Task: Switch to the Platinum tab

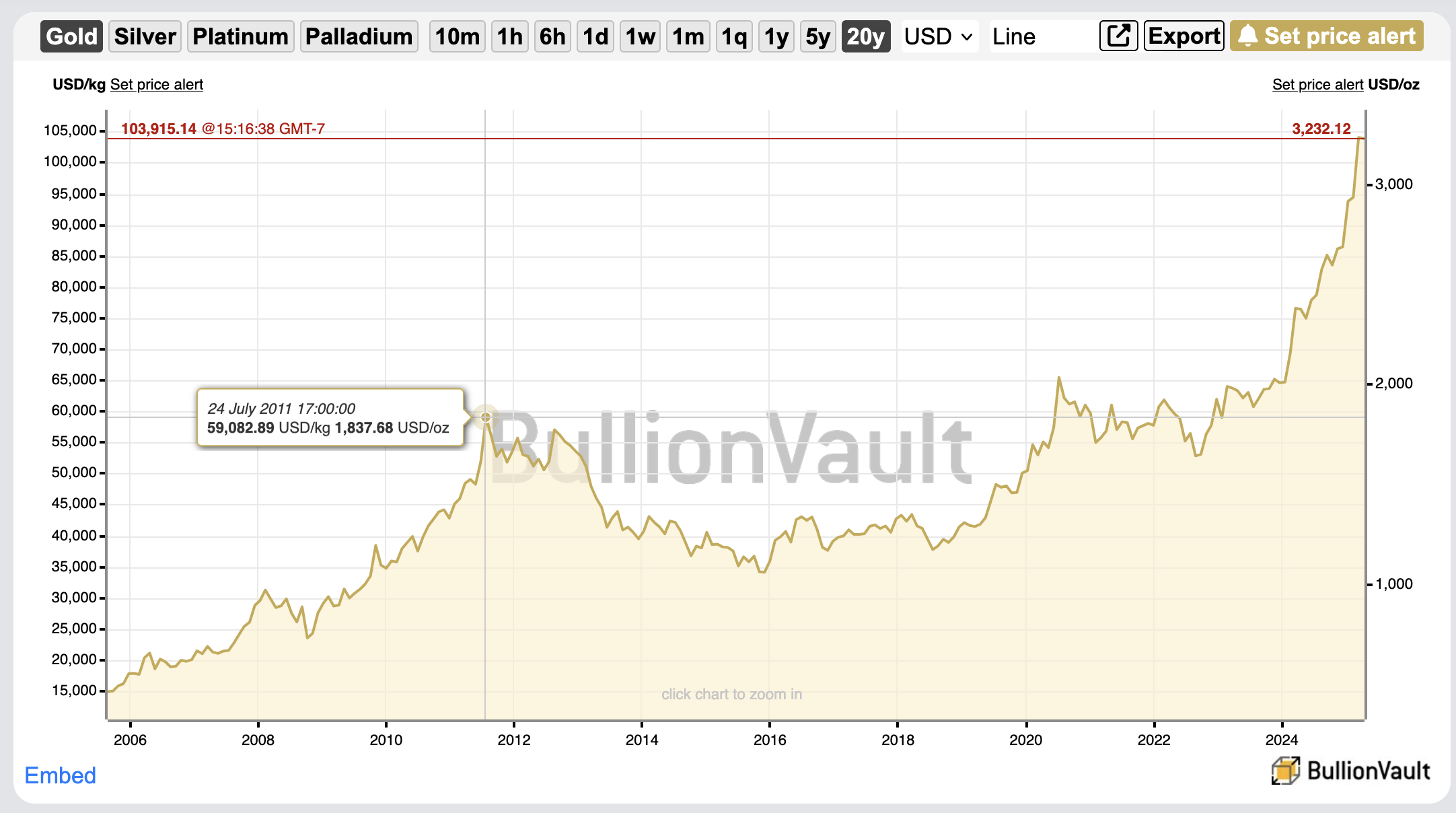Action: 240,36
